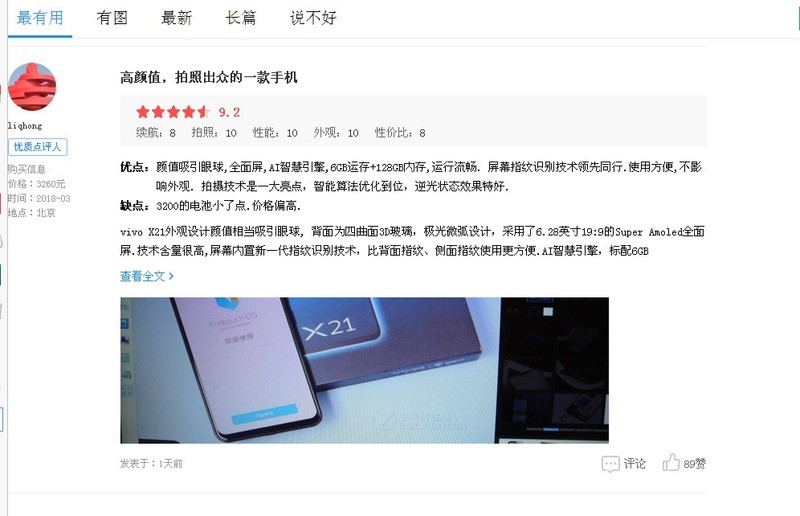Open the 评论 comment link
This screenshot has width=800, height=516.
click(x=634, y=463)
